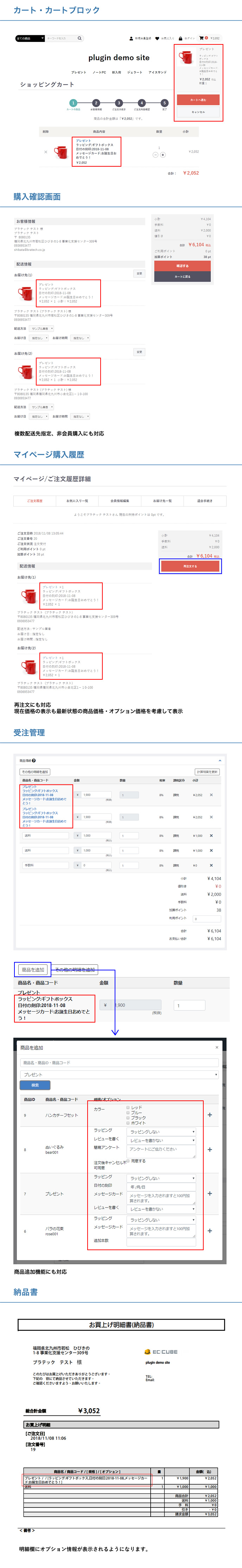
Task: Check the ブルー color option
Action: coord(128,1112)
